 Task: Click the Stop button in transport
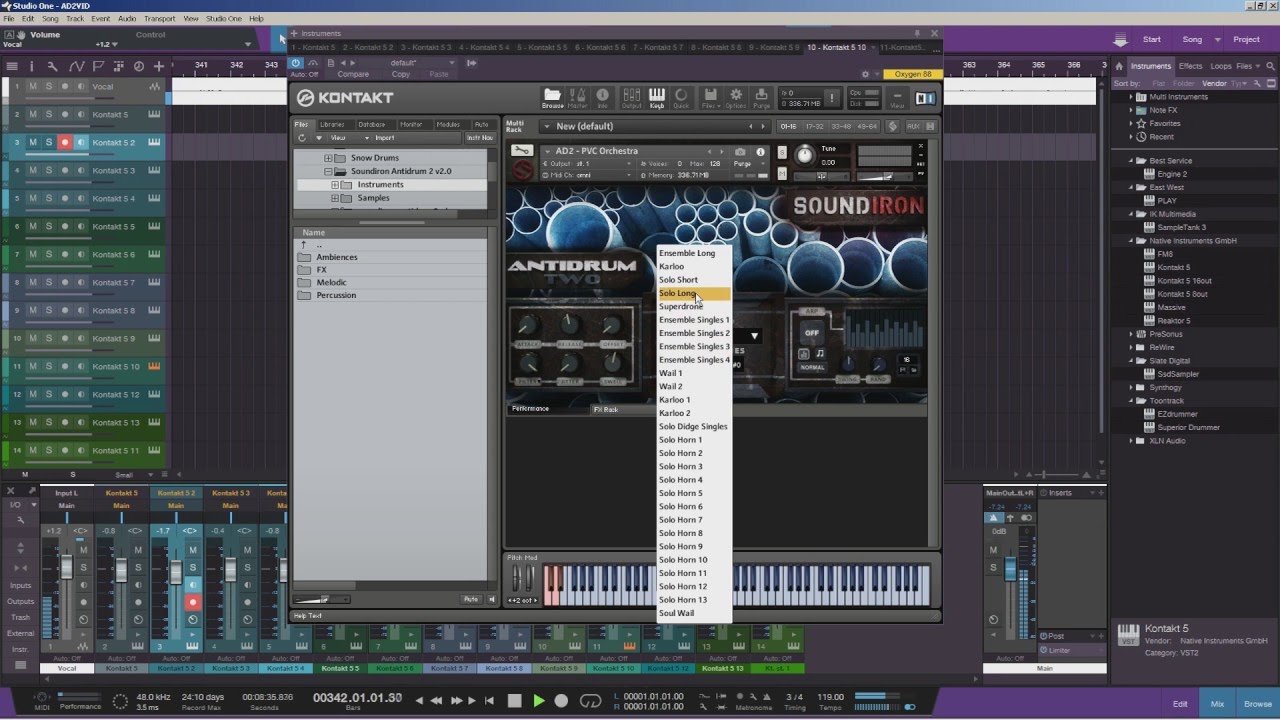tap(514, 701)
